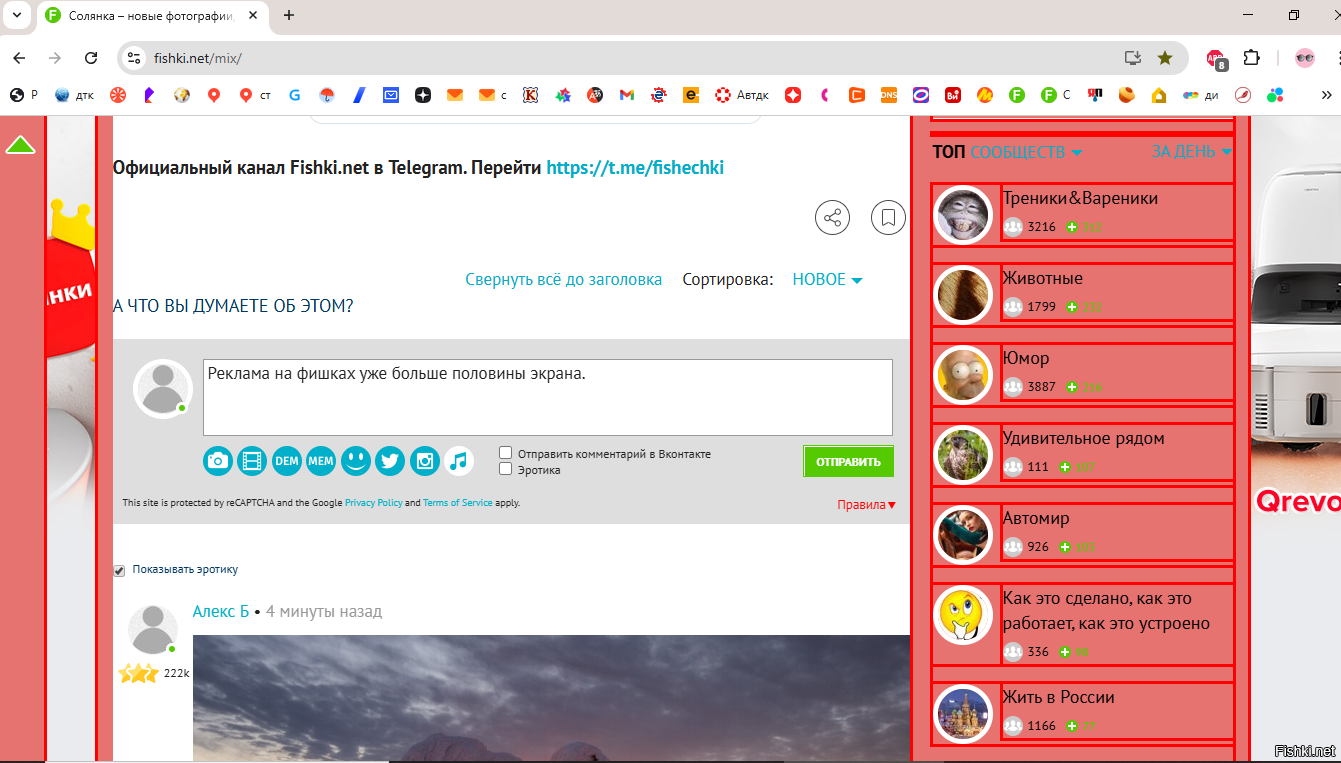Viewport: 1341px width, 763px height.
Task: Bookmark the post with the bookmark icon
Action: [888, 217]
